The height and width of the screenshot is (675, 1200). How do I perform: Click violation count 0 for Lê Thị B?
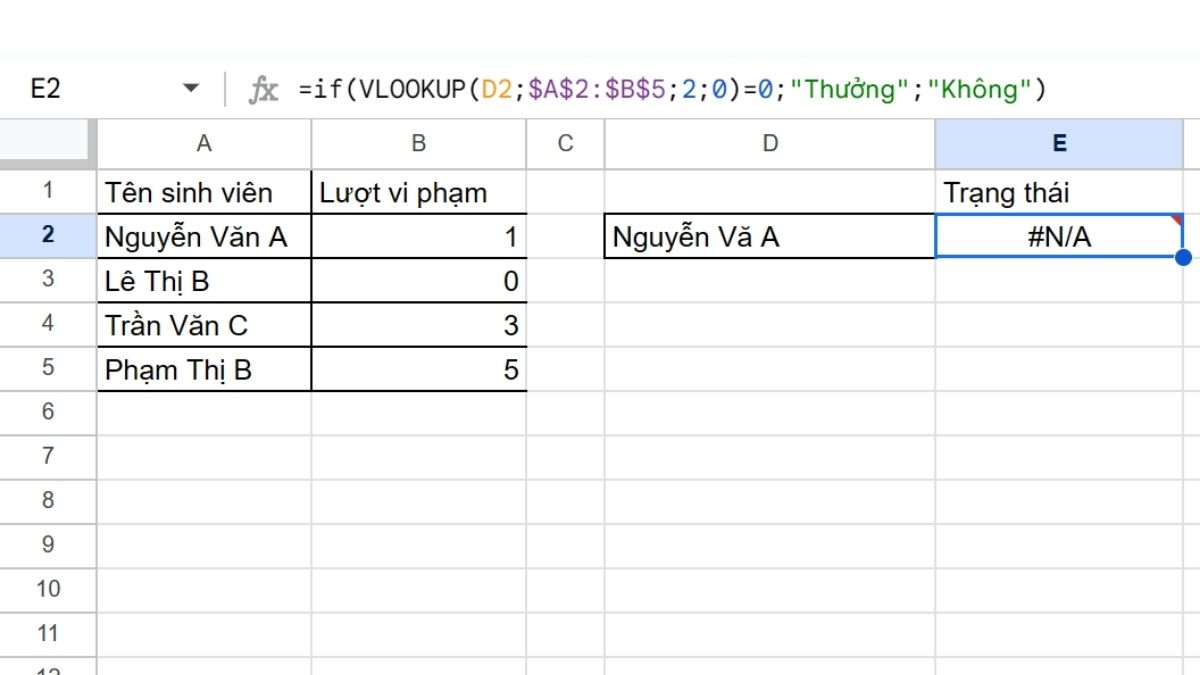[x=419, y=280]
